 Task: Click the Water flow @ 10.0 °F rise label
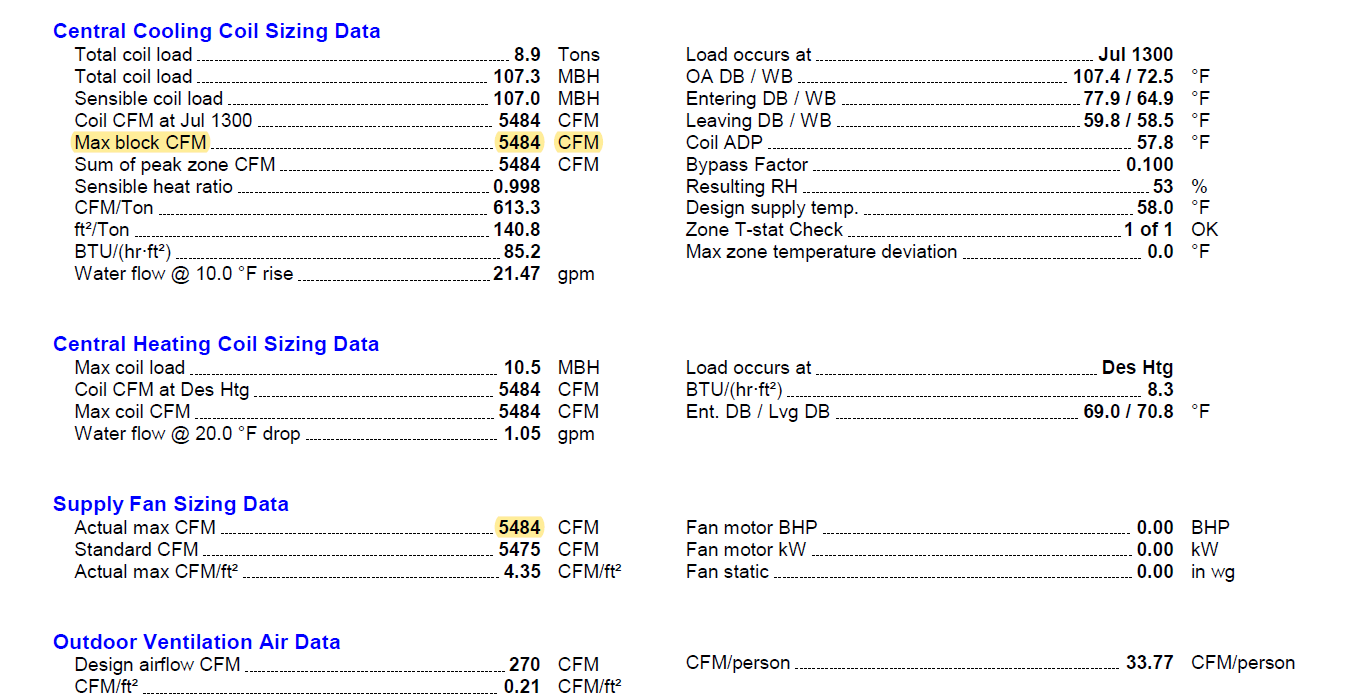click(184, 274)
